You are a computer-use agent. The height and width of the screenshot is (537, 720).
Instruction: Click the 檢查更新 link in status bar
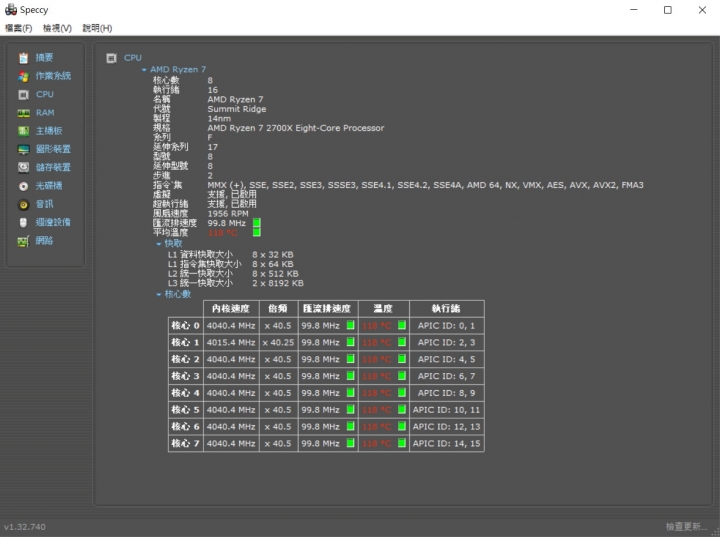pyautogui.click(x=686, y=526)
